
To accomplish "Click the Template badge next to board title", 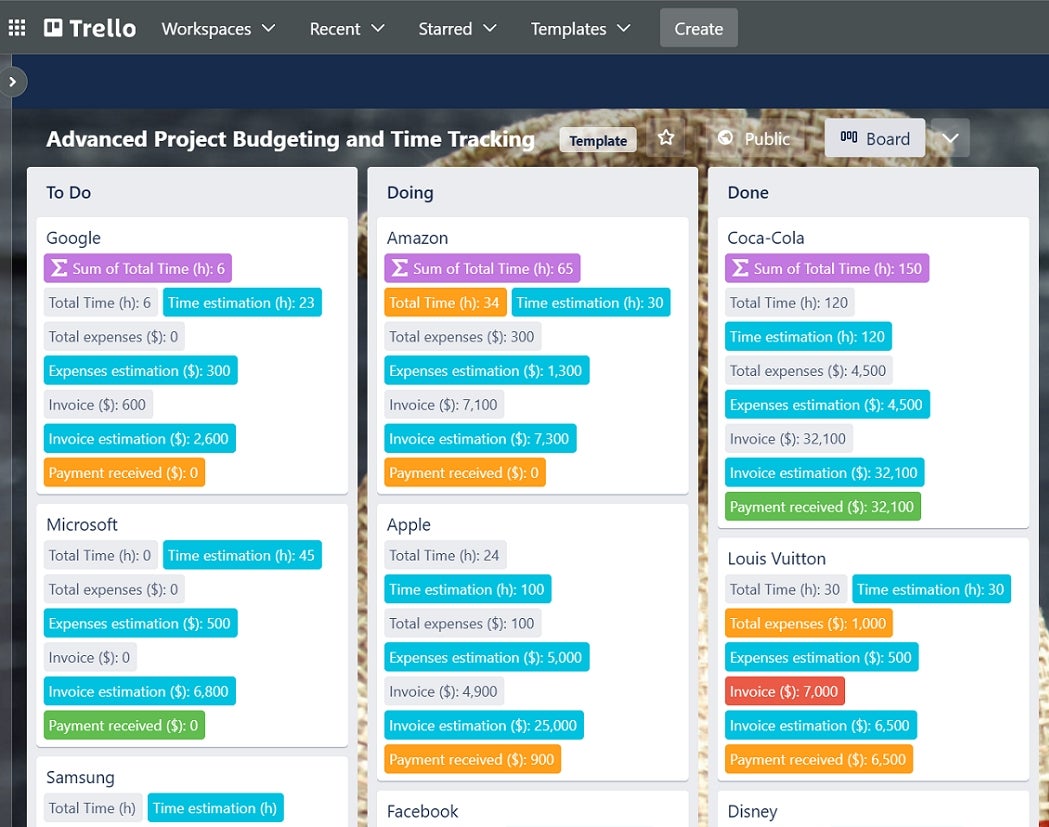I will pyautogui.click(x=598, y=140).
